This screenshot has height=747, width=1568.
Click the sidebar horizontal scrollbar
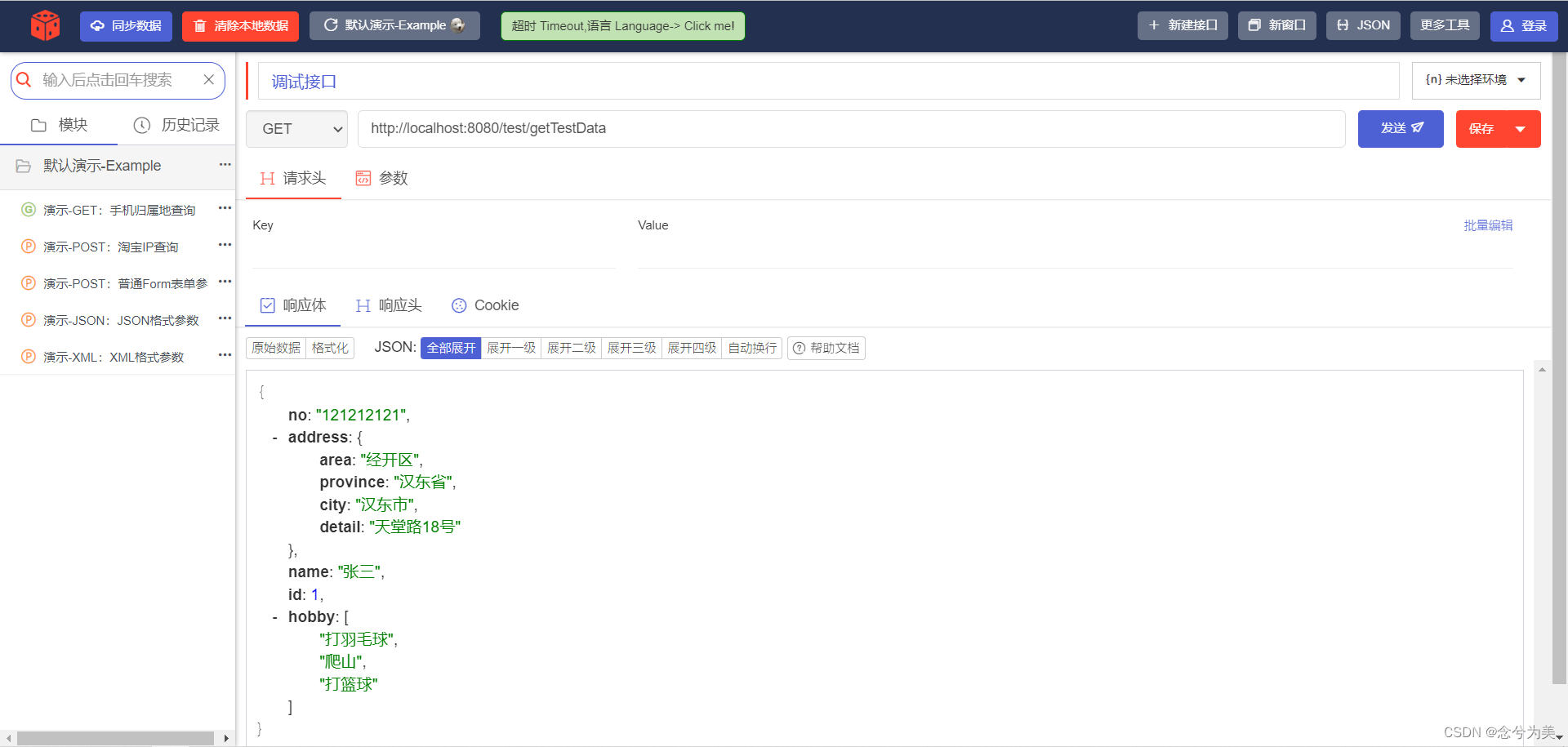point(115,738)
